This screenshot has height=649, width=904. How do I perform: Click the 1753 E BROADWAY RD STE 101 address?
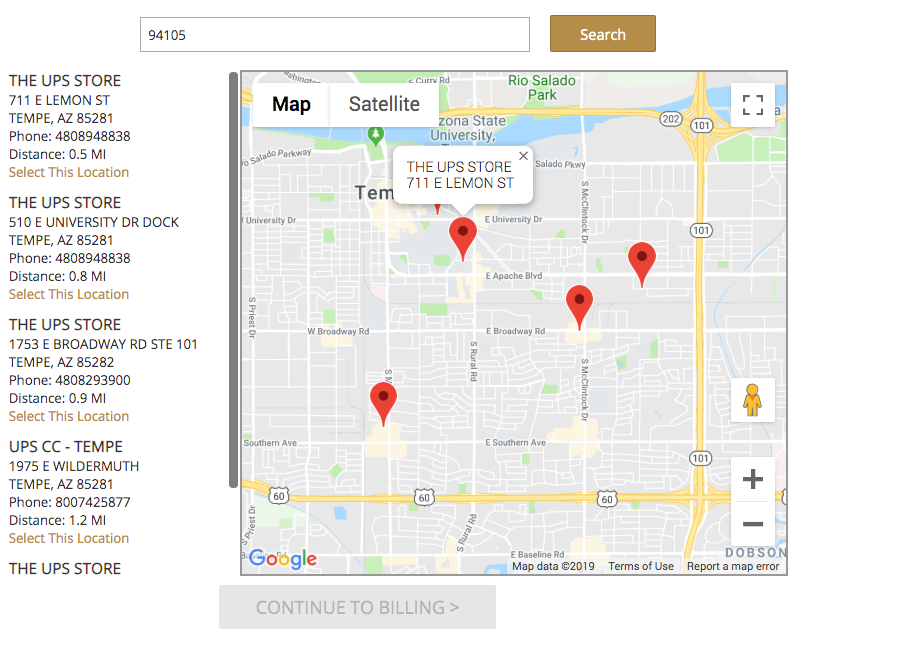click(103, 345)
